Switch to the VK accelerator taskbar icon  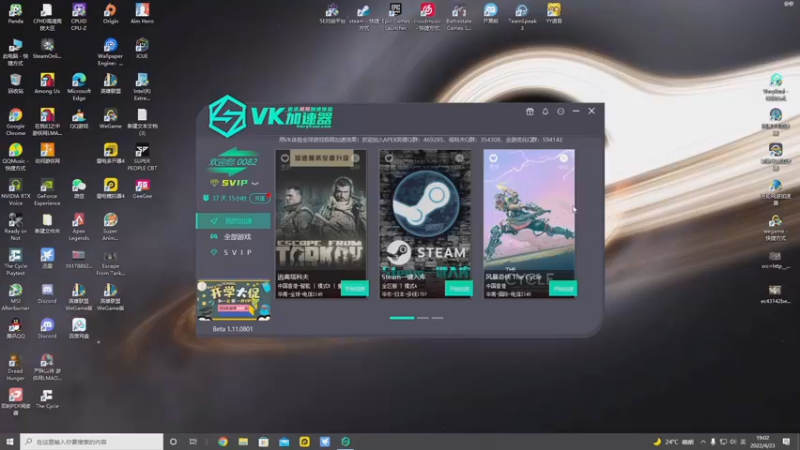coord(345,442)
